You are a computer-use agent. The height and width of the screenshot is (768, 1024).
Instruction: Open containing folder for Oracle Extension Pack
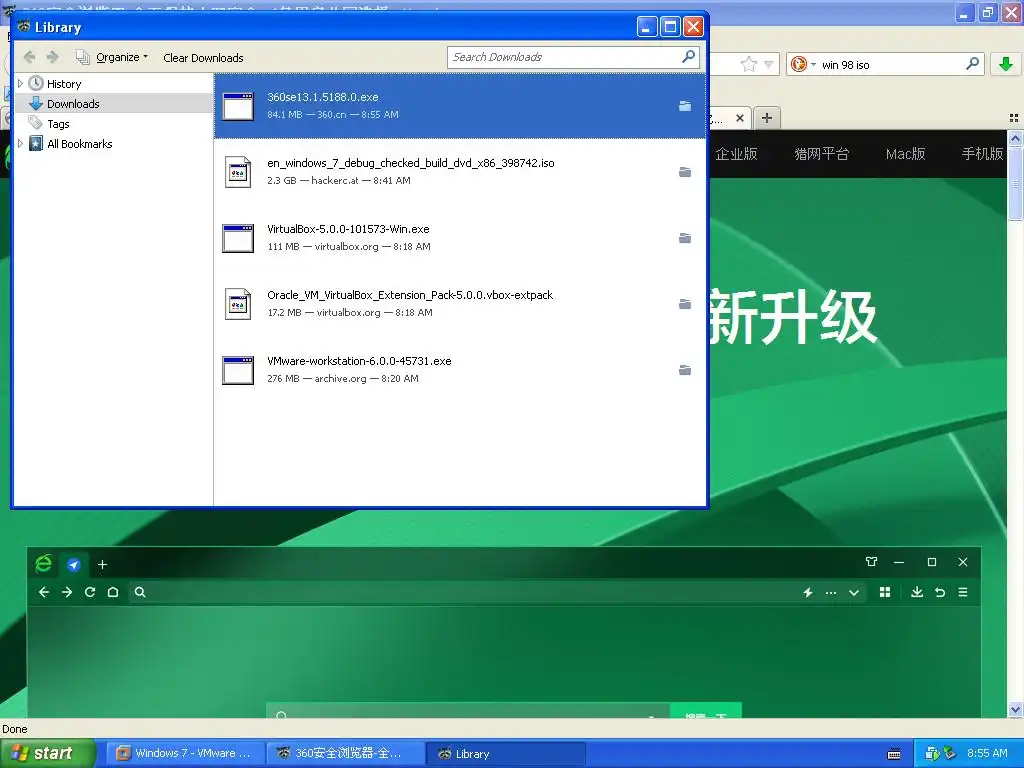point(684,304)
